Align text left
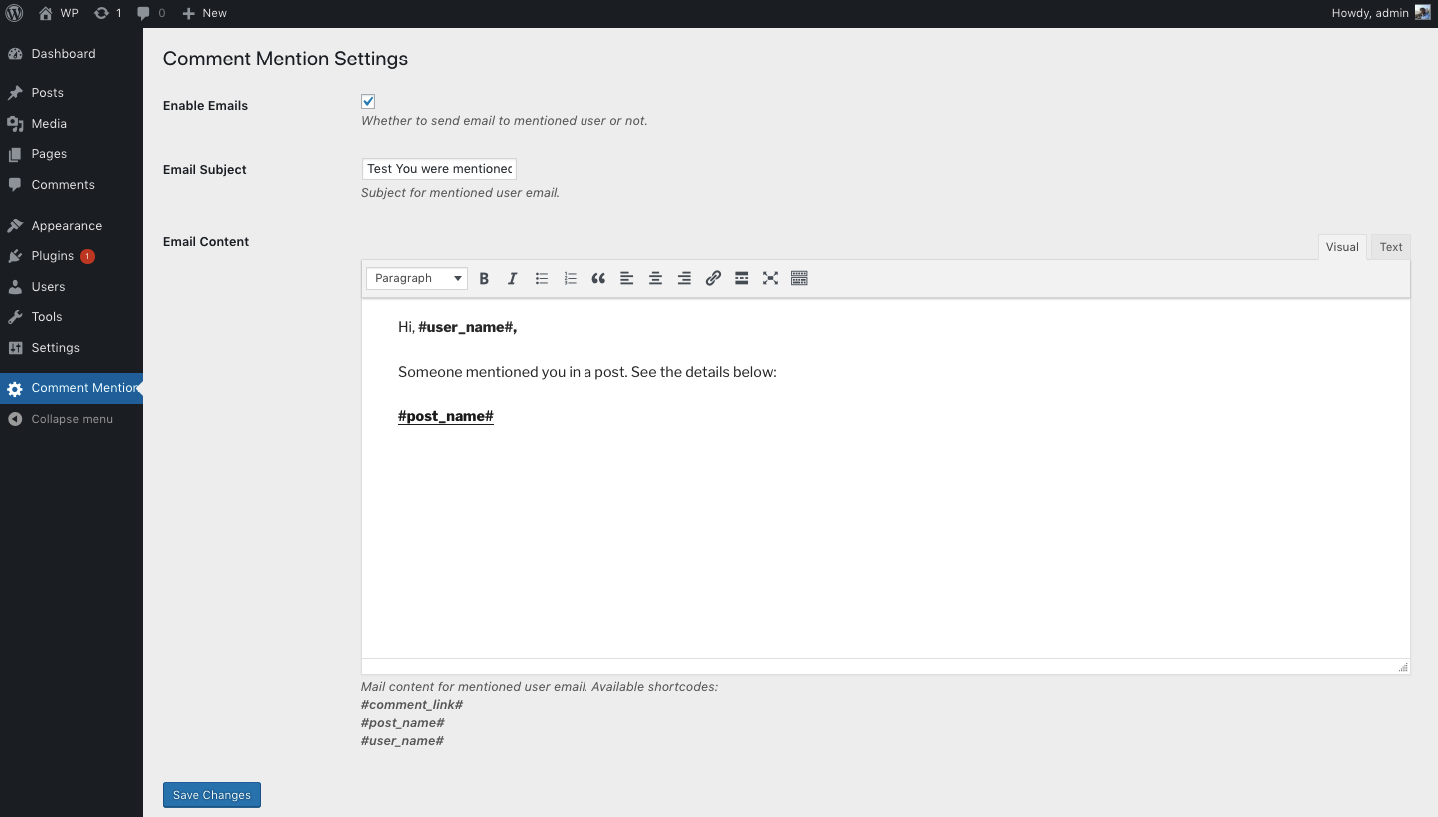 (627, 279)
